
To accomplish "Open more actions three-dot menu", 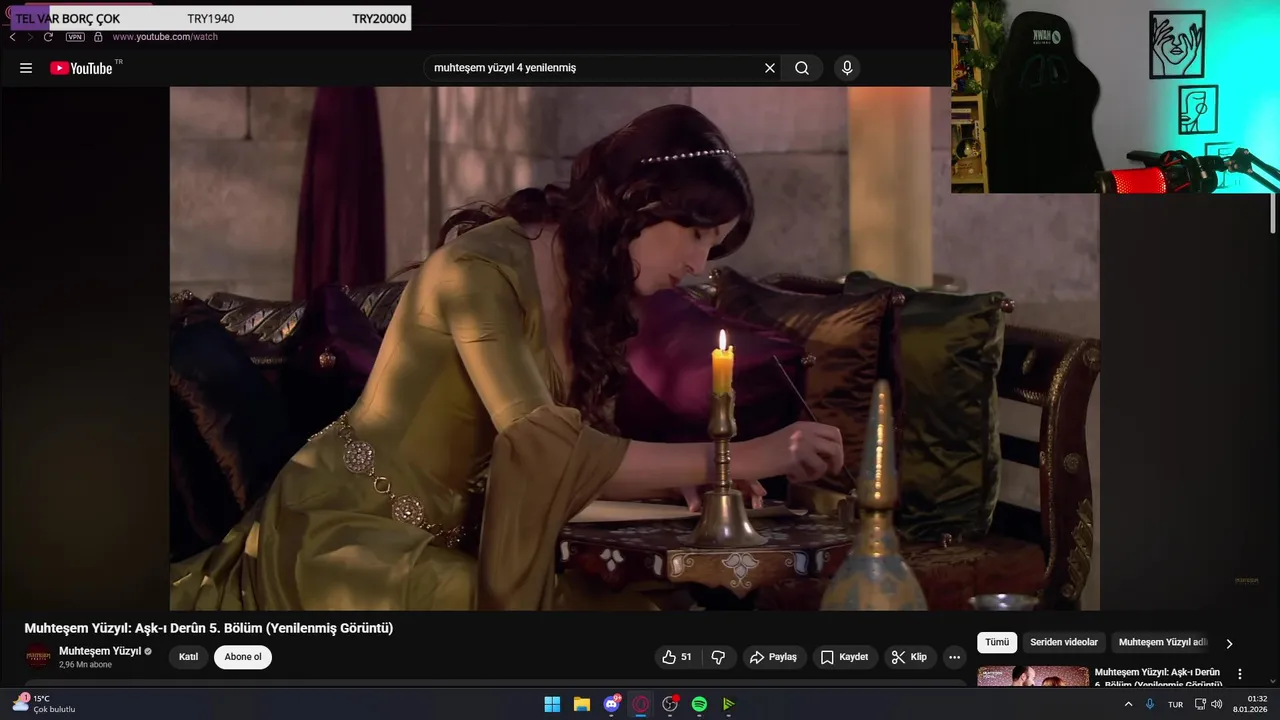I will [955, 657].
